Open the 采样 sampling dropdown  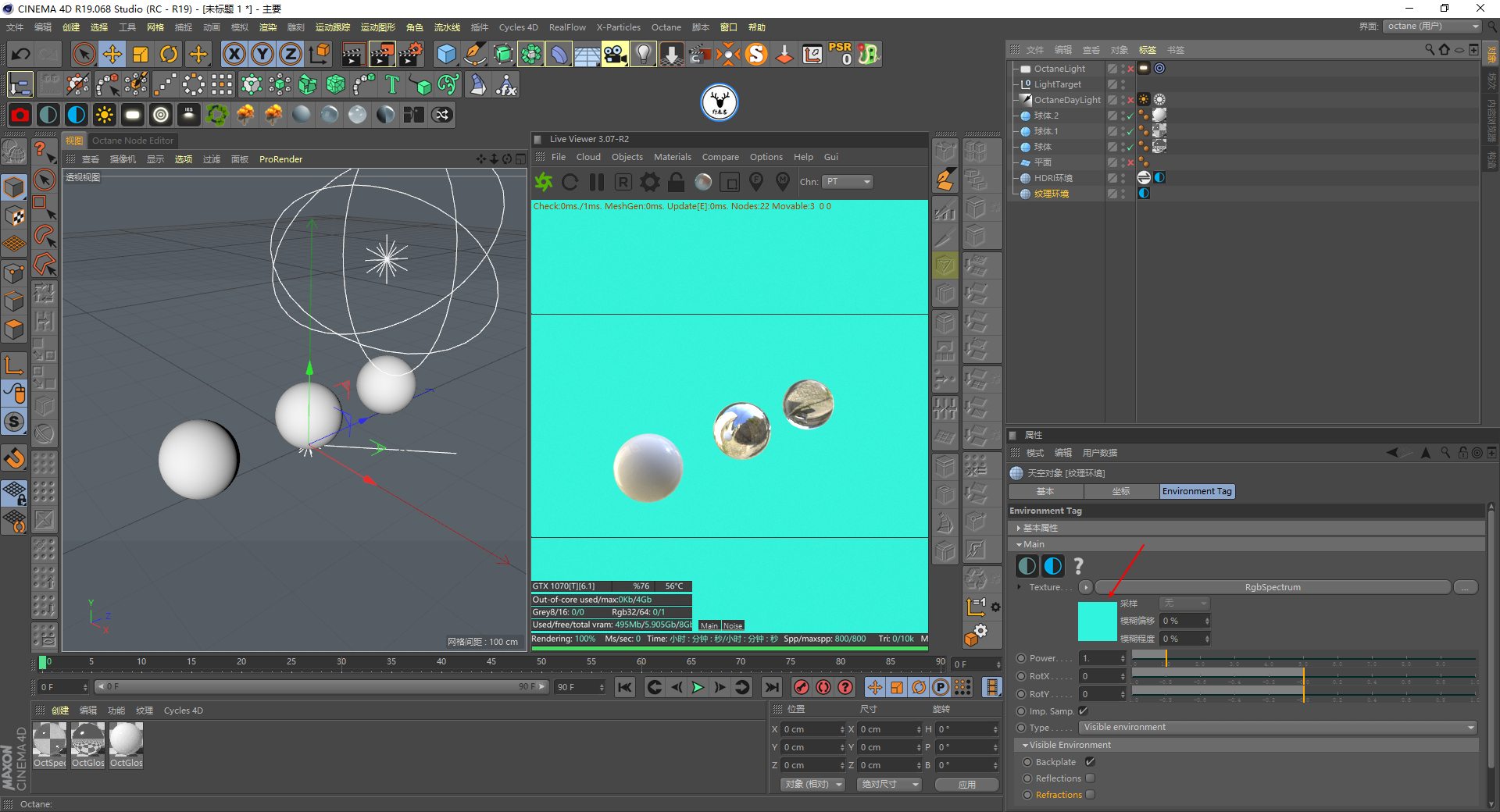[1184, 604]
